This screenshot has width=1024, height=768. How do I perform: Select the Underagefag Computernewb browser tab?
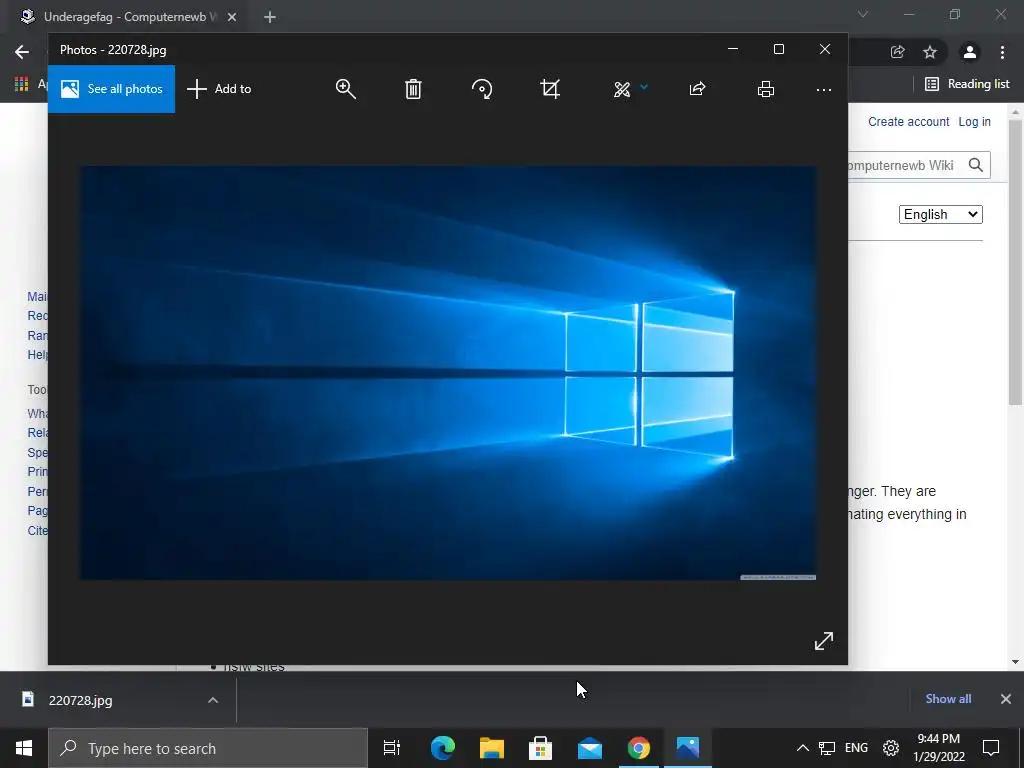[129, 17]
